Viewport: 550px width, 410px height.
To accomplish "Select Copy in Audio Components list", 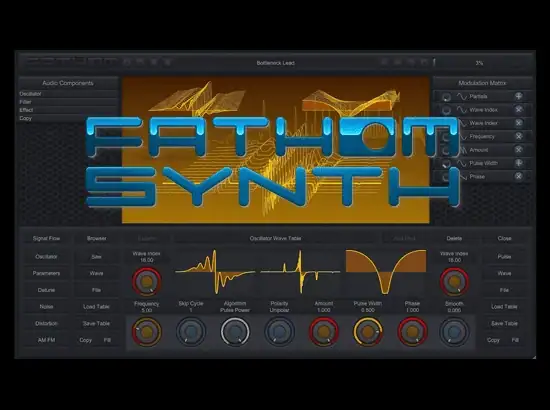I will [x=68, y=118].
